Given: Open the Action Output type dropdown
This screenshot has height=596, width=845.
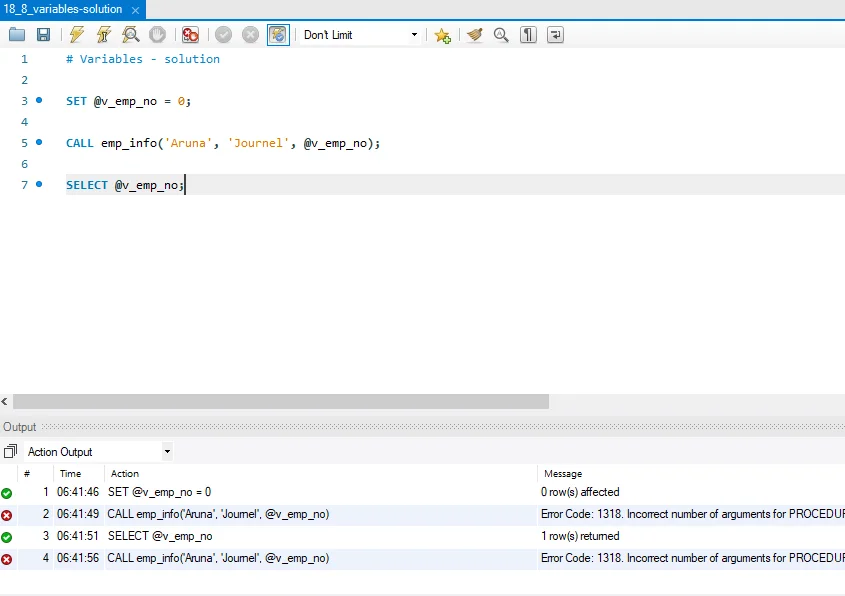Looking at the screenshot, I should point(166,452).
